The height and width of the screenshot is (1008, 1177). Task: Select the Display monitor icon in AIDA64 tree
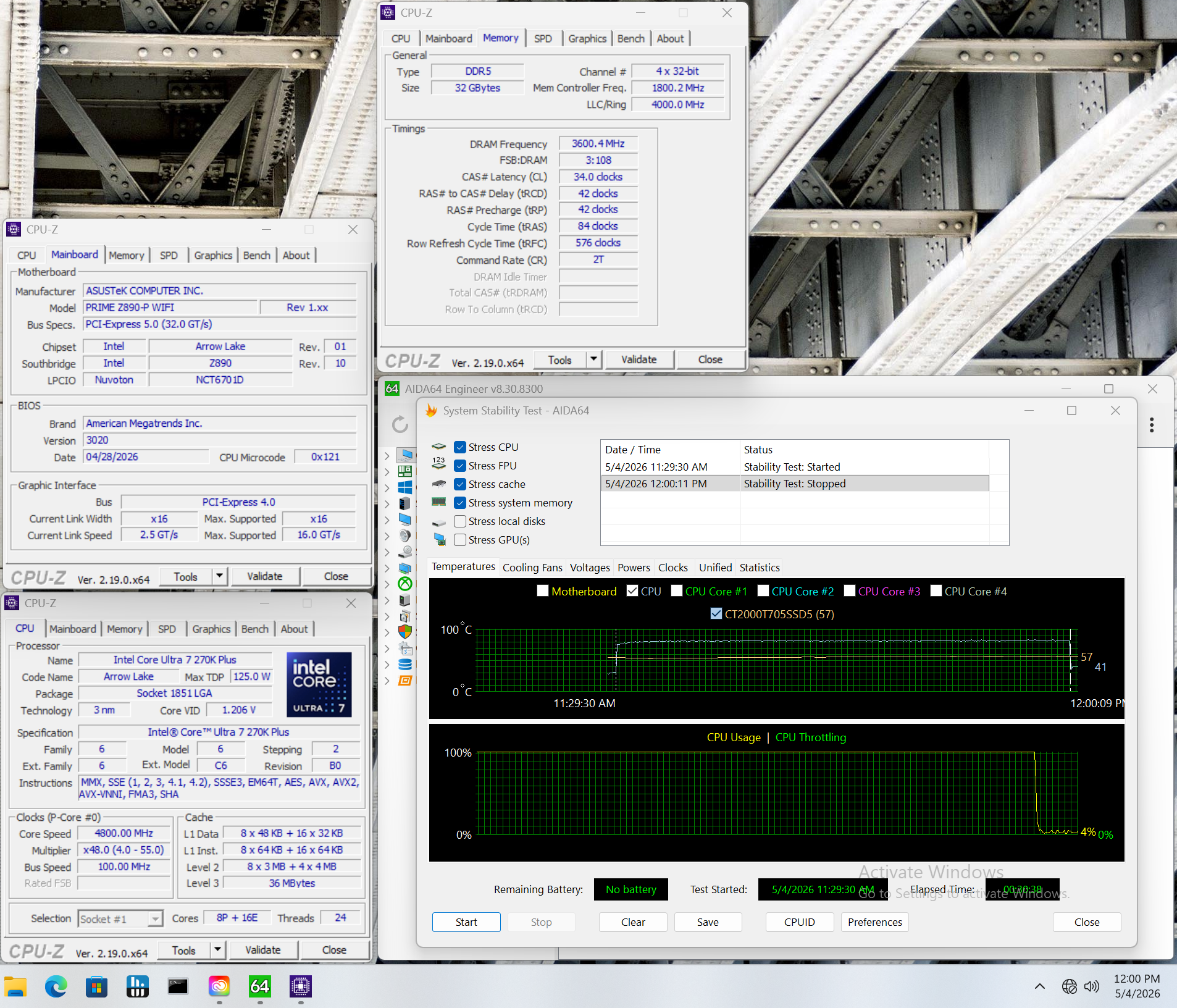tap(405, 520)
